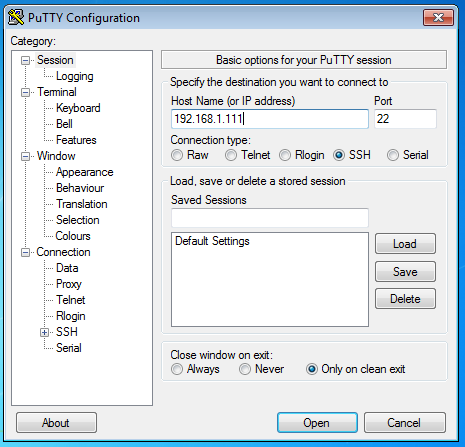
Task: Select the Raw connection type
Action: [177, 155]
